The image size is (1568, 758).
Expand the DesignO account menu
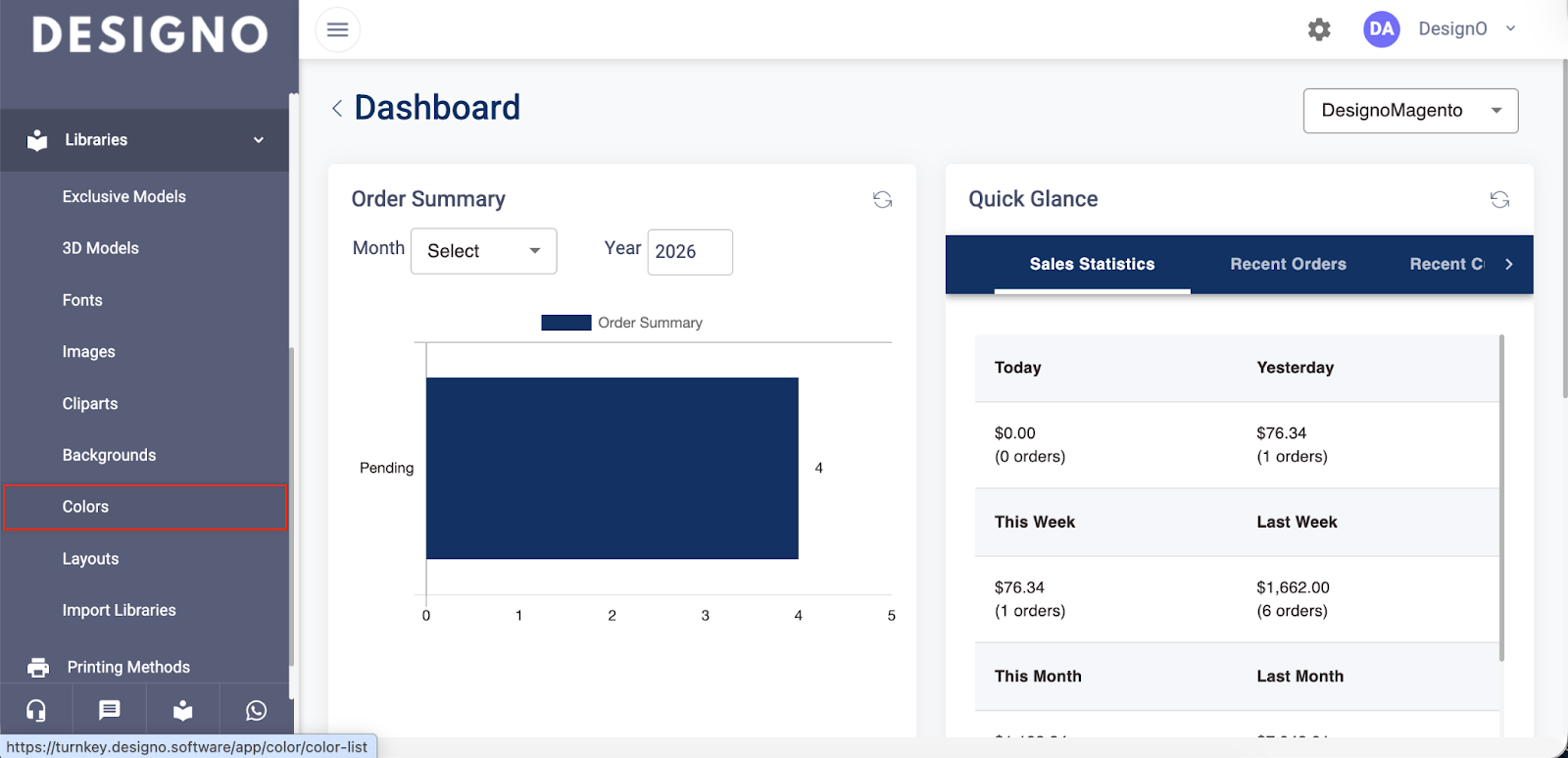click(1510, 29)
